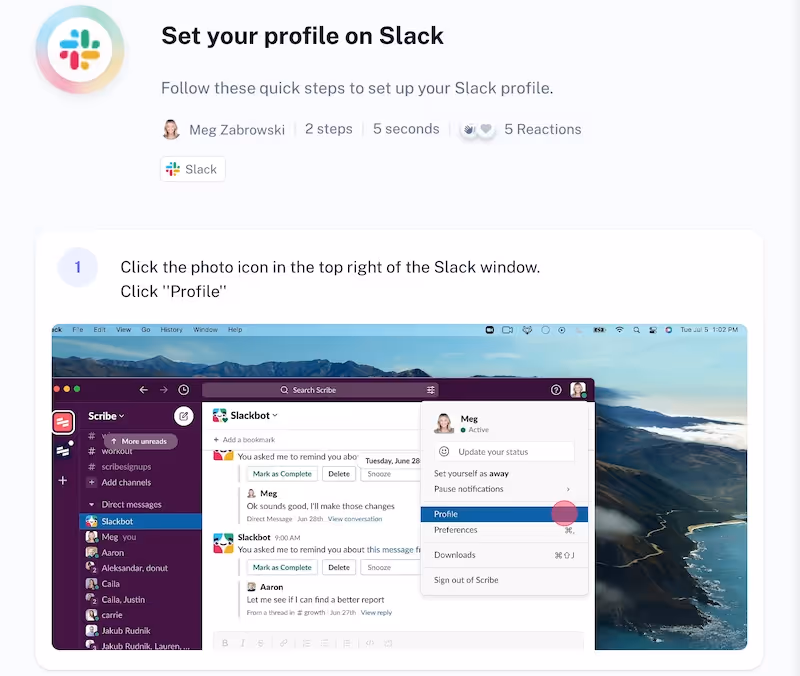Viewport: 800px width, 676px height.
Task: Click the history clock icon
Action: pos(184,390)
